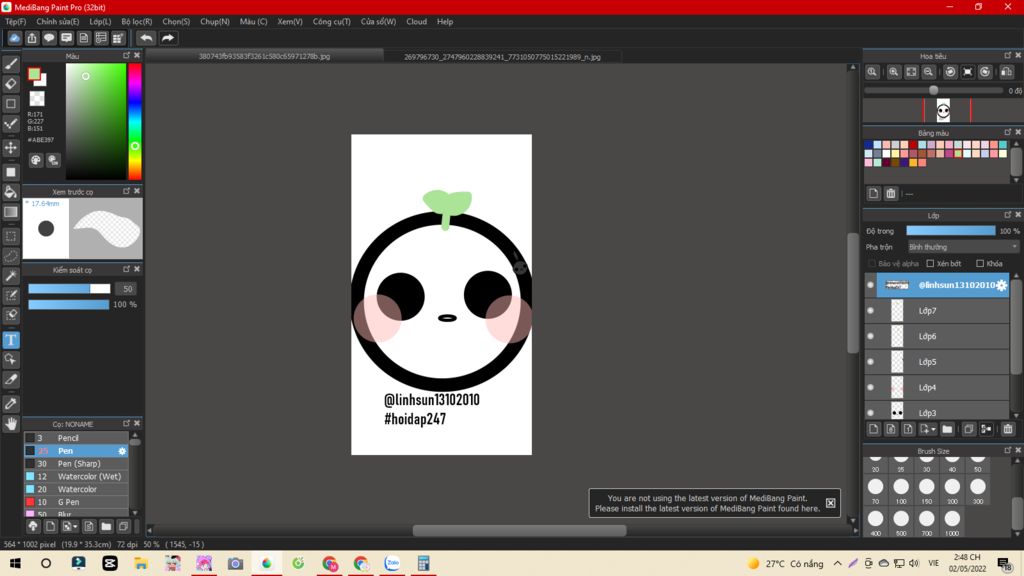Click the hue spectrum color bar
Screen dimensions: 1024x576
click(x=135, y=121)
